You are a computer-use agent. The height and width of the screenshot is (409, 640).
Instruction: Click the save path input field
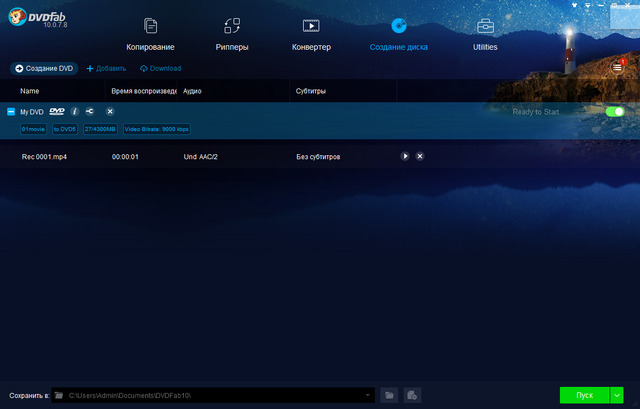click(213, 395)
